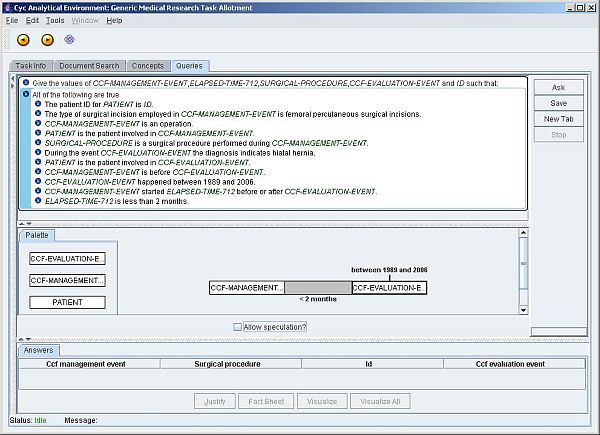Screen dimensions: 600x435
Task: Enable the Allow speculation checkbox
Action: pyautogui.click(x=237, y=327)
